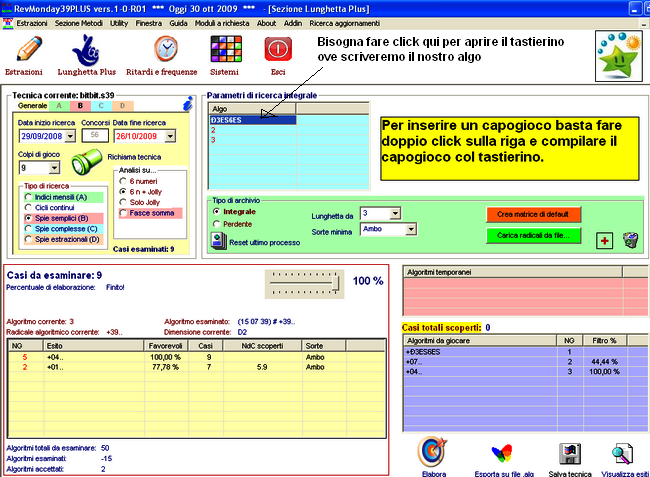The image size is (650, 477).
Task: Click the application icon in title bar
Action: tap(7, 8)
